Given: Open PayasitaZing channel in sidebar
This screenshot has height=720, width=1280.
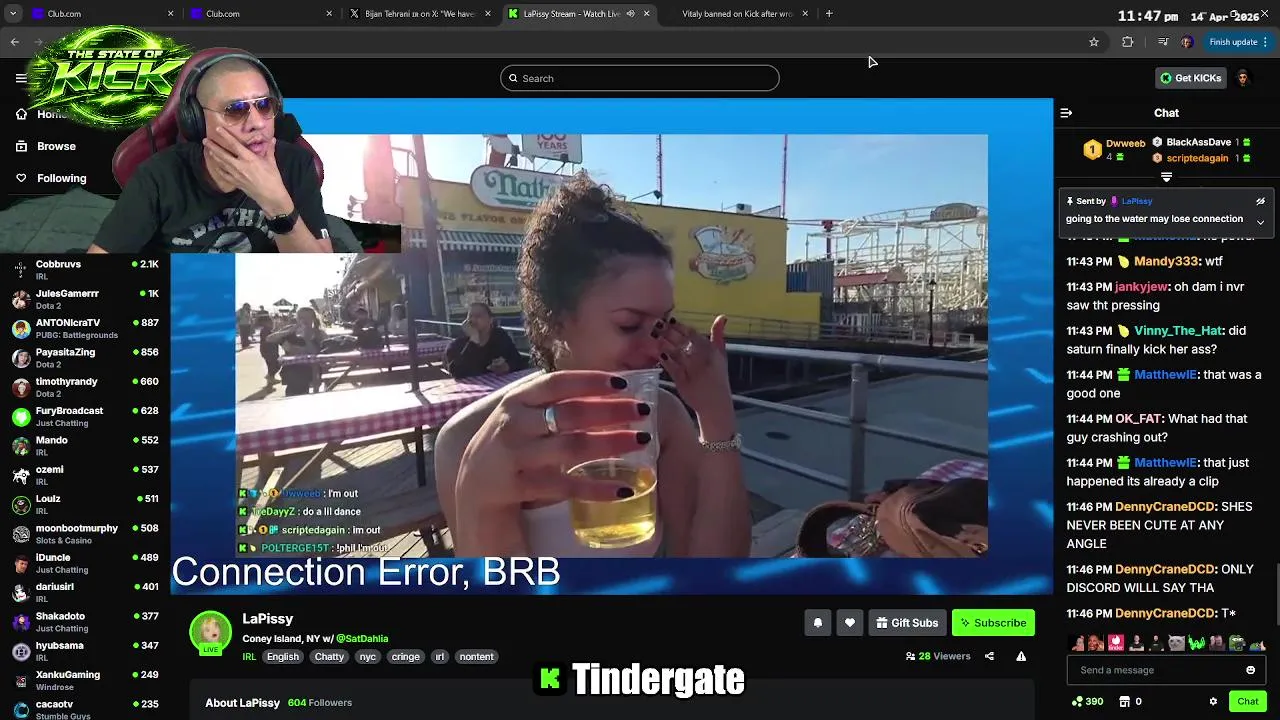Looking at the screenshot, I should [x=85, y=358].
